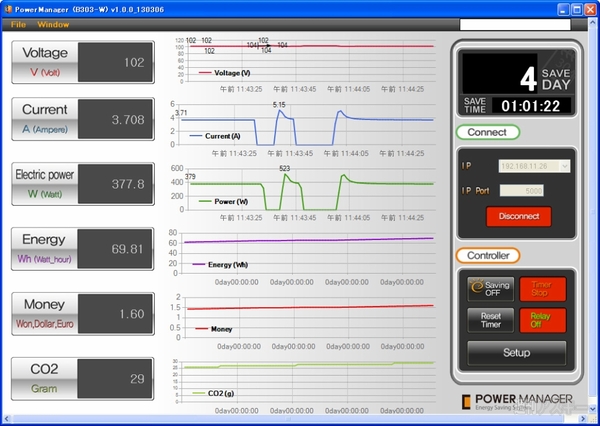Toggle the Saving OFF button

[x=491, y=289]
